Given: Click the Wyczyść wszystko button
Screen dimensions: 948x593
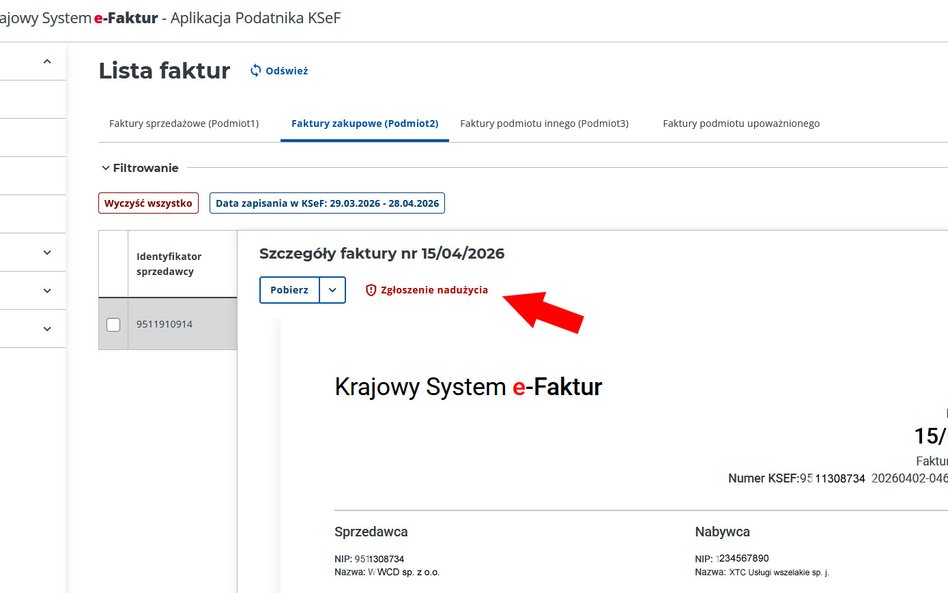Looking at the screenshot, I should point(146,202).
